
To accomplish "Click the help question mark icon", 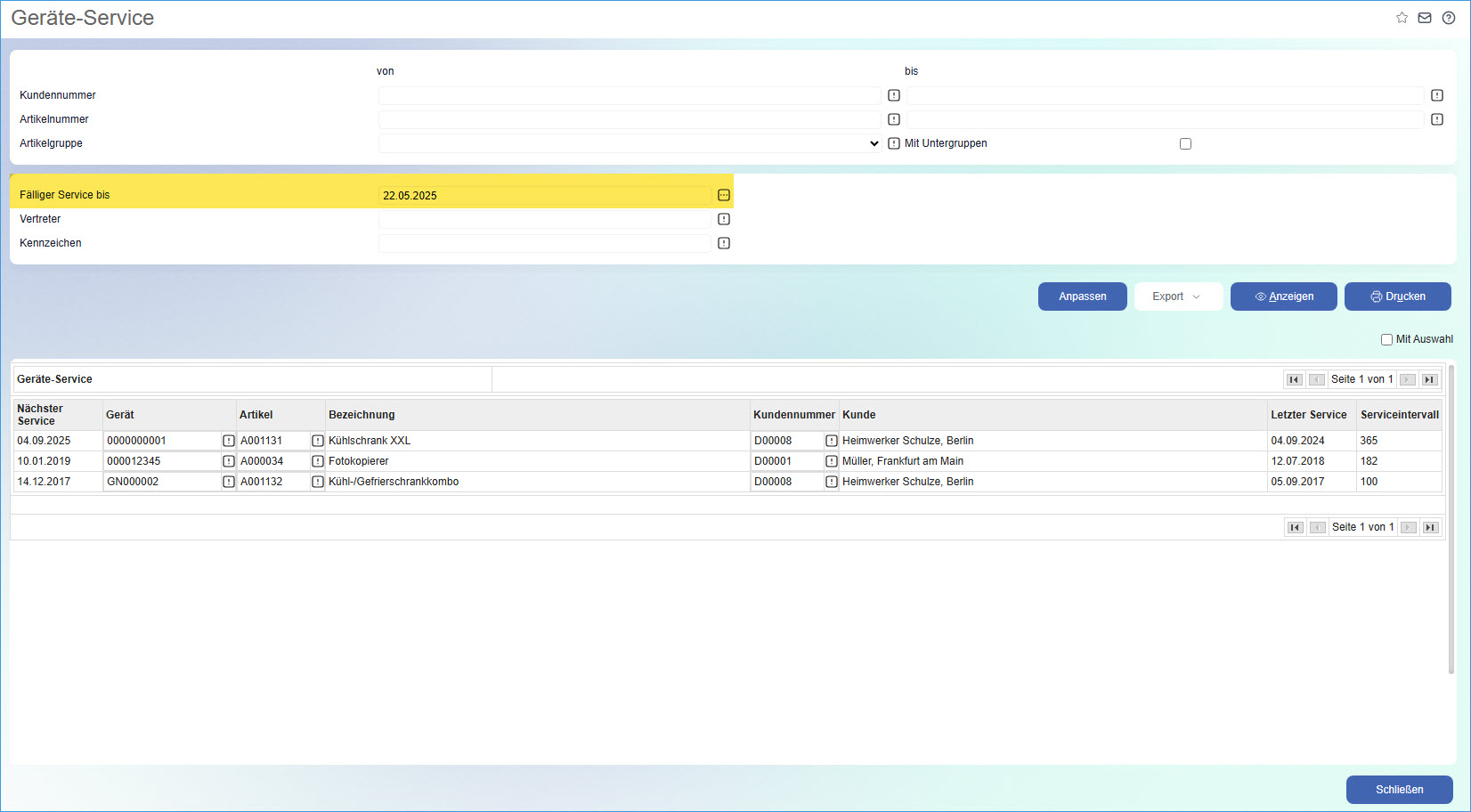I will pyautogui.click(x=1449, y=18).
